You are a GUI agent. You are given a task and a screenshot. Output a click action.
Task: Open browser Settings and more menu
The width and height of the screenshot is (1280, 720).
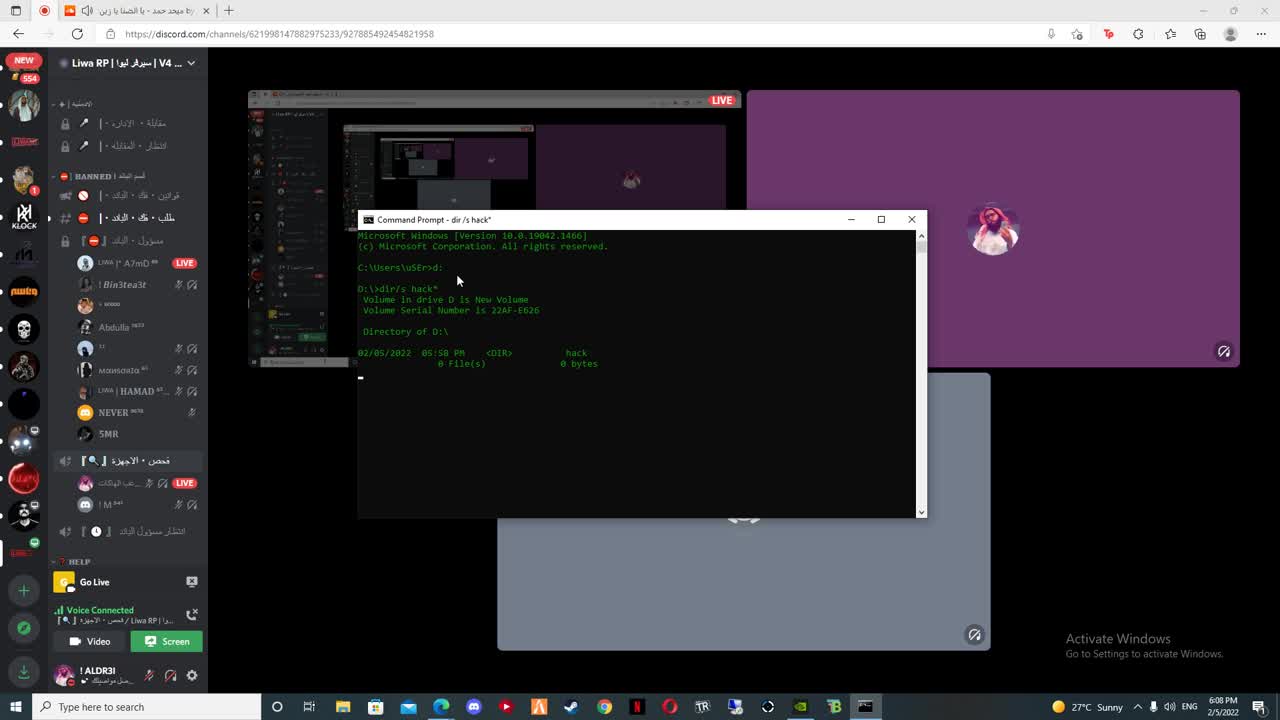1262,34
